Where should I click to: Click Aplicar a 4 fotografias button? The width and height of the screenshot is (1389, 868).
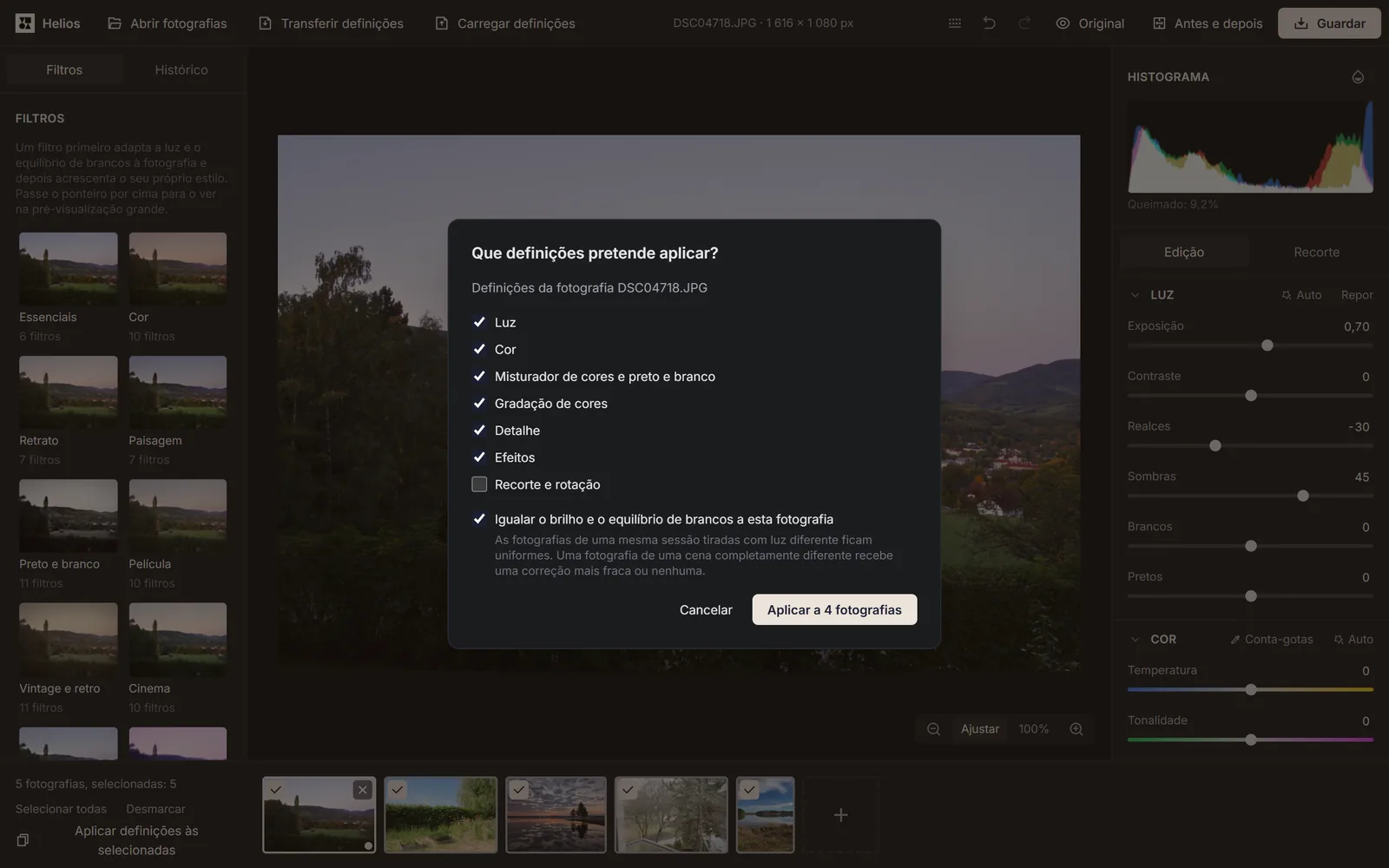click(x=834, y=609)
